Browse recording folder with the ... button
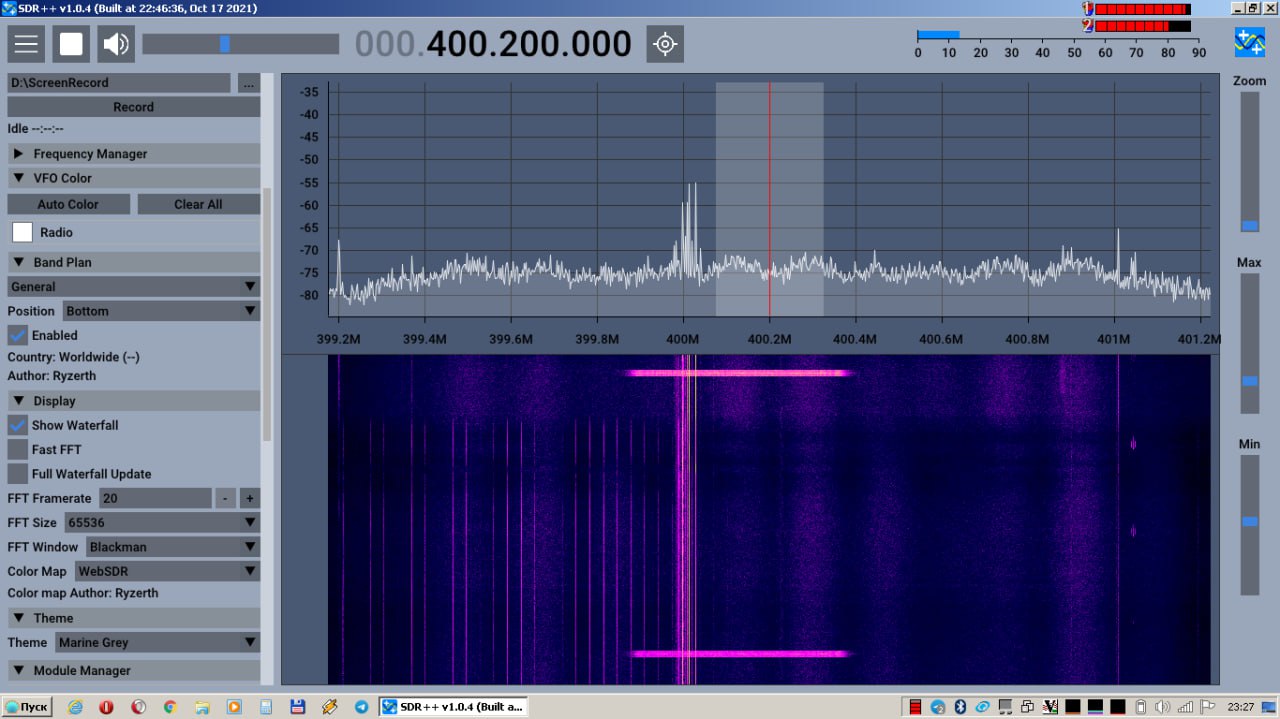Screen dimensions: 1280x719 248,83
